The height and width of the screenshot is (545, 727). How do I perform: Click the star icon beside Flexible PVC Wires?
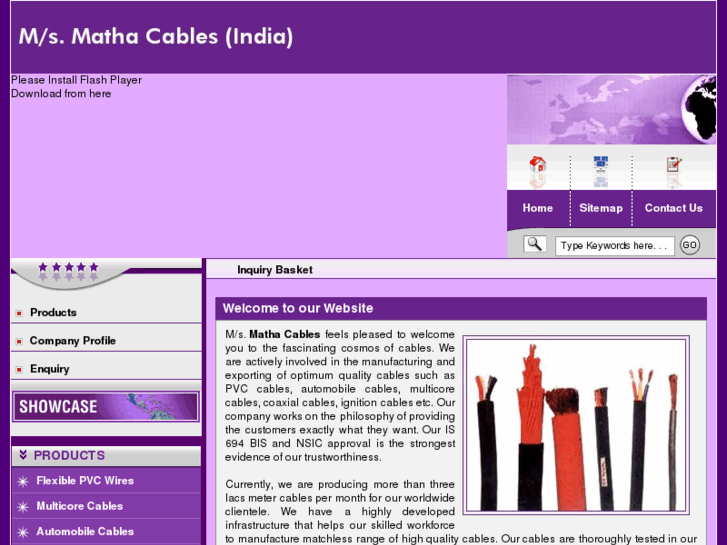(23, 481)
